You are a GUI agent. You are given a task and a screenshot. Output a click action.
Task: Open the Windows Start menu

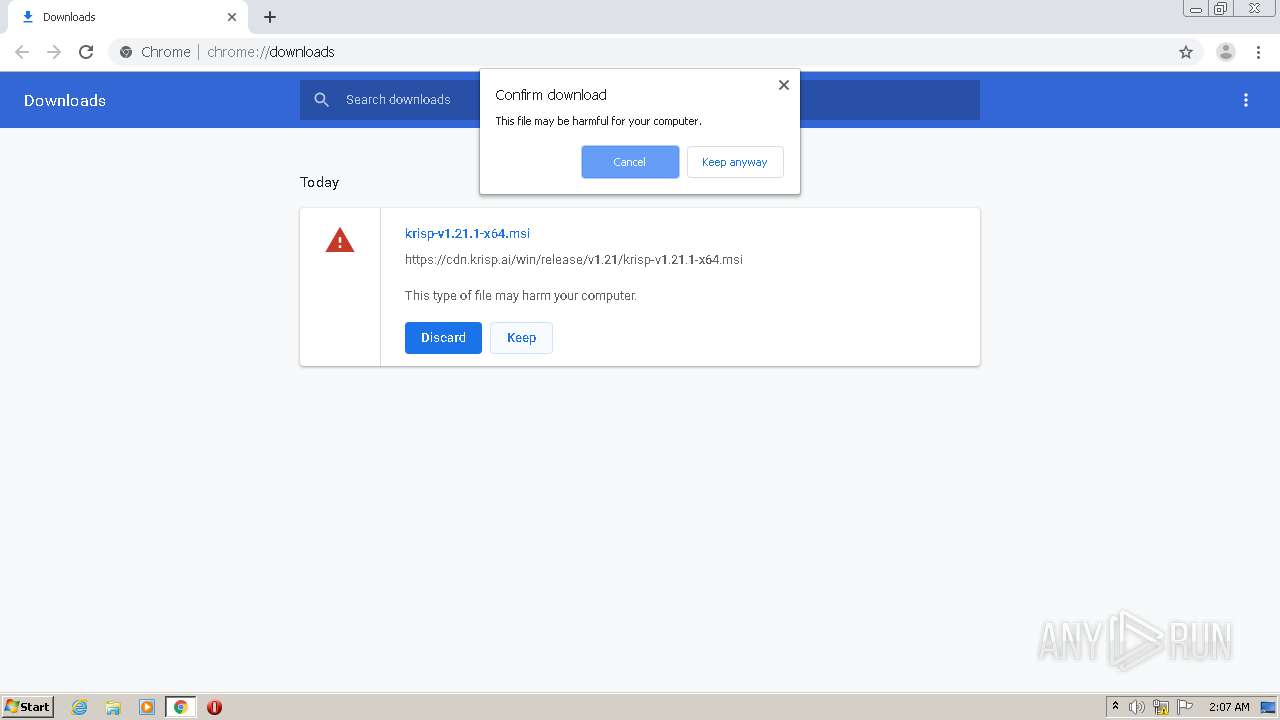28,707
